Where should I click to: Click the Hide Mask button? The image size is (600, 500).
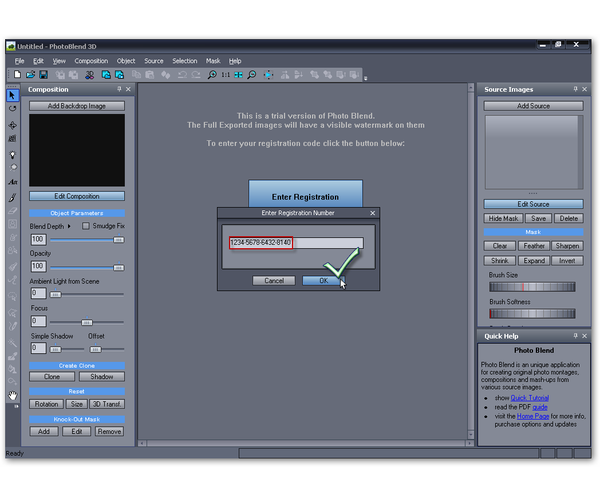point(503,218)
